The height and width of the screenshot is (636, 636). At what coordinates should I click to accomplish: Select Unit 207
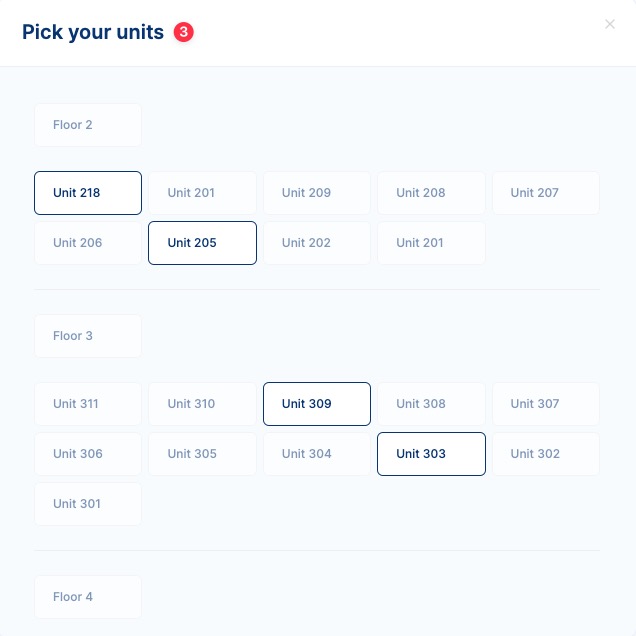coord(546,193)
